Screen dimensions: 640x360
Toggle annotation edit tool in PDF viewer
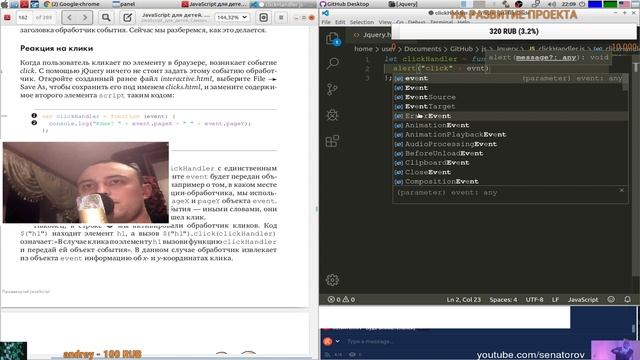coord(128,18)
